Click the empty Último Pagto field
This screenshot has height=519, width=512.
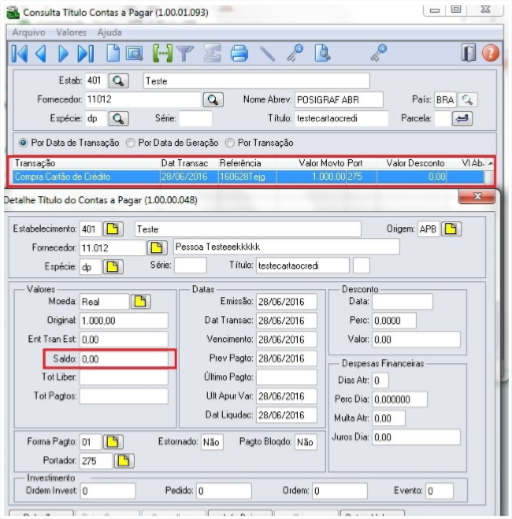(x=286, y=377)
